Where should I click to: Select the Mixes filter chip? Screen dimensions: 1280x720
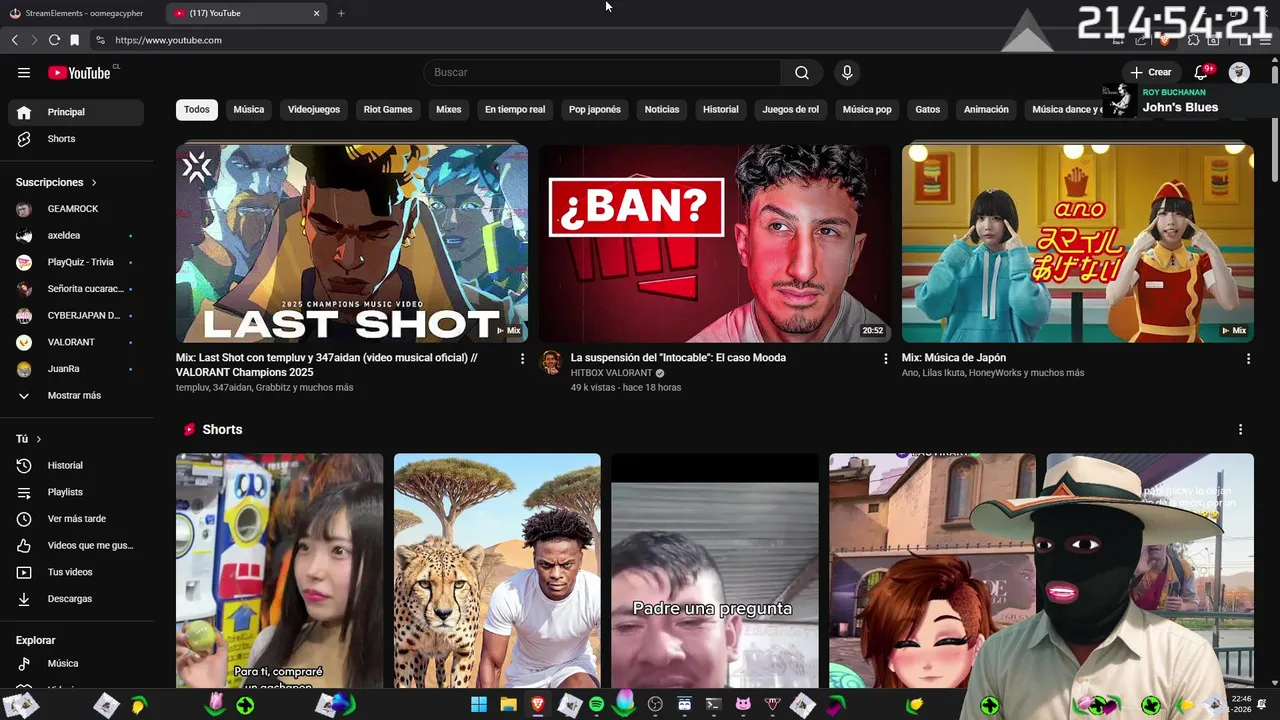click(x=449, y=109)
